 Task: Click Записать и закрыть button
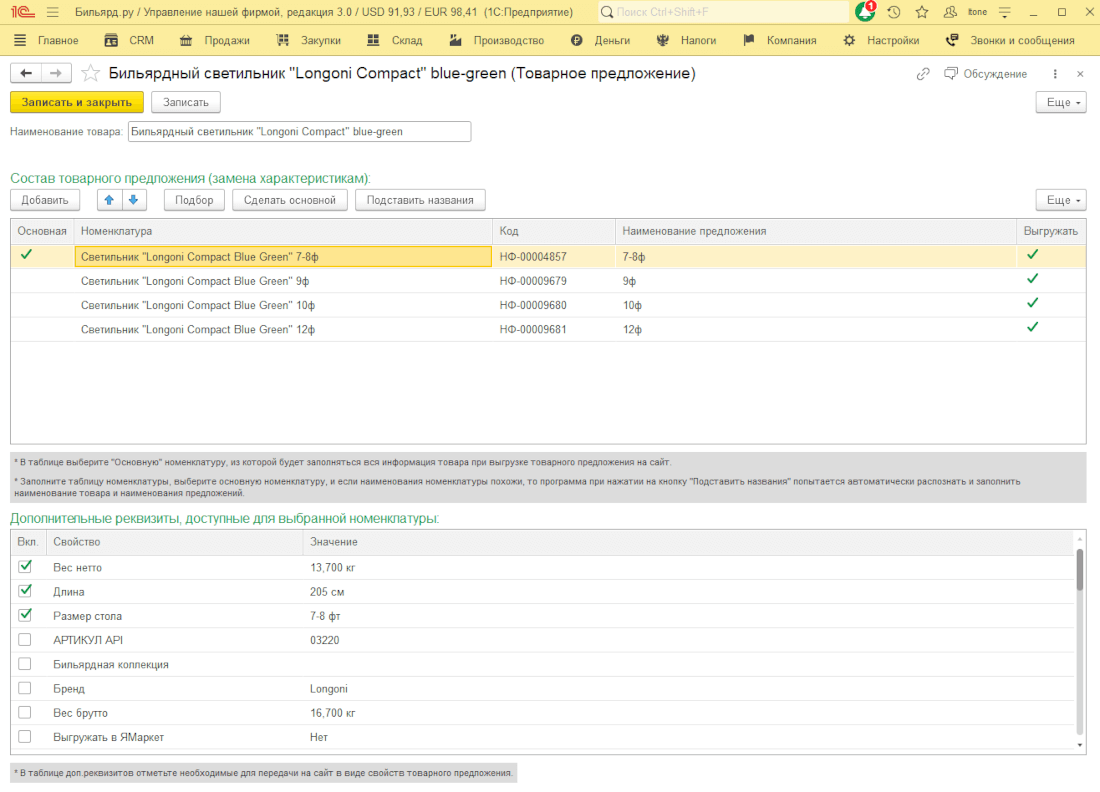[x=77, y=102]
